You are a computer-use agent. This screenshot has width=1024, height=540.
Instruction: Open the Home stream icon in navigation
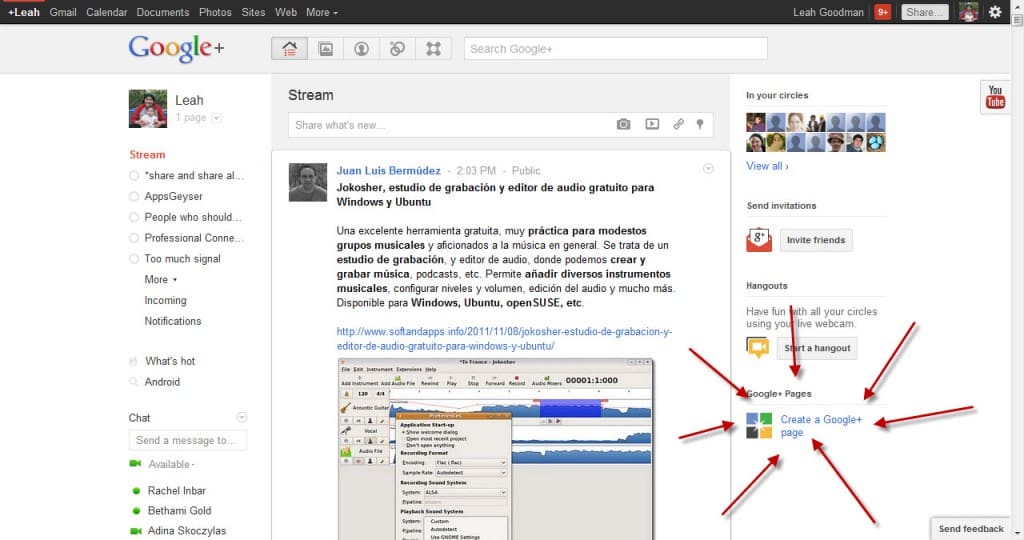(289, 48)
